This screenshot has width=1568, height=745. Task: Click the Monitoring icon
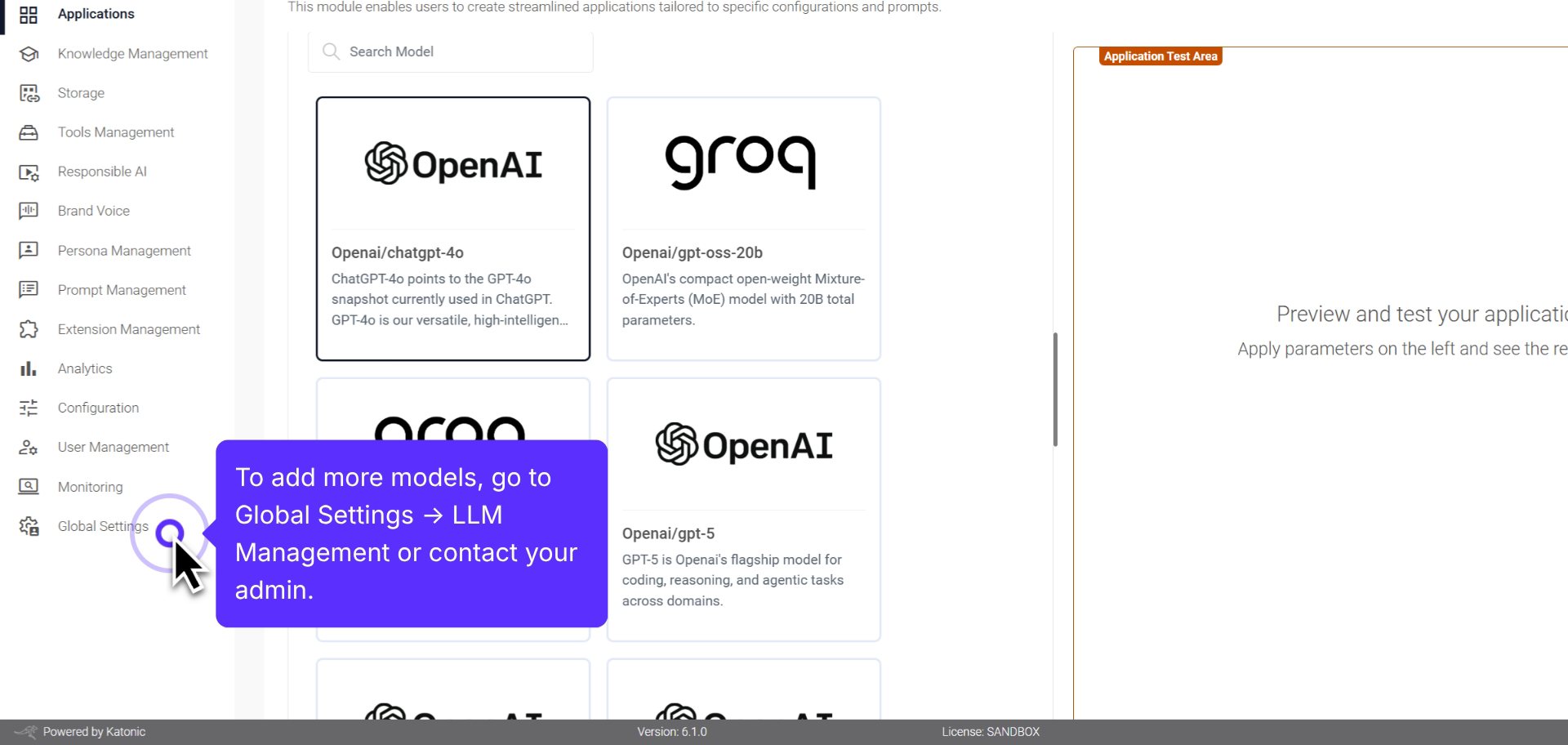28,486
